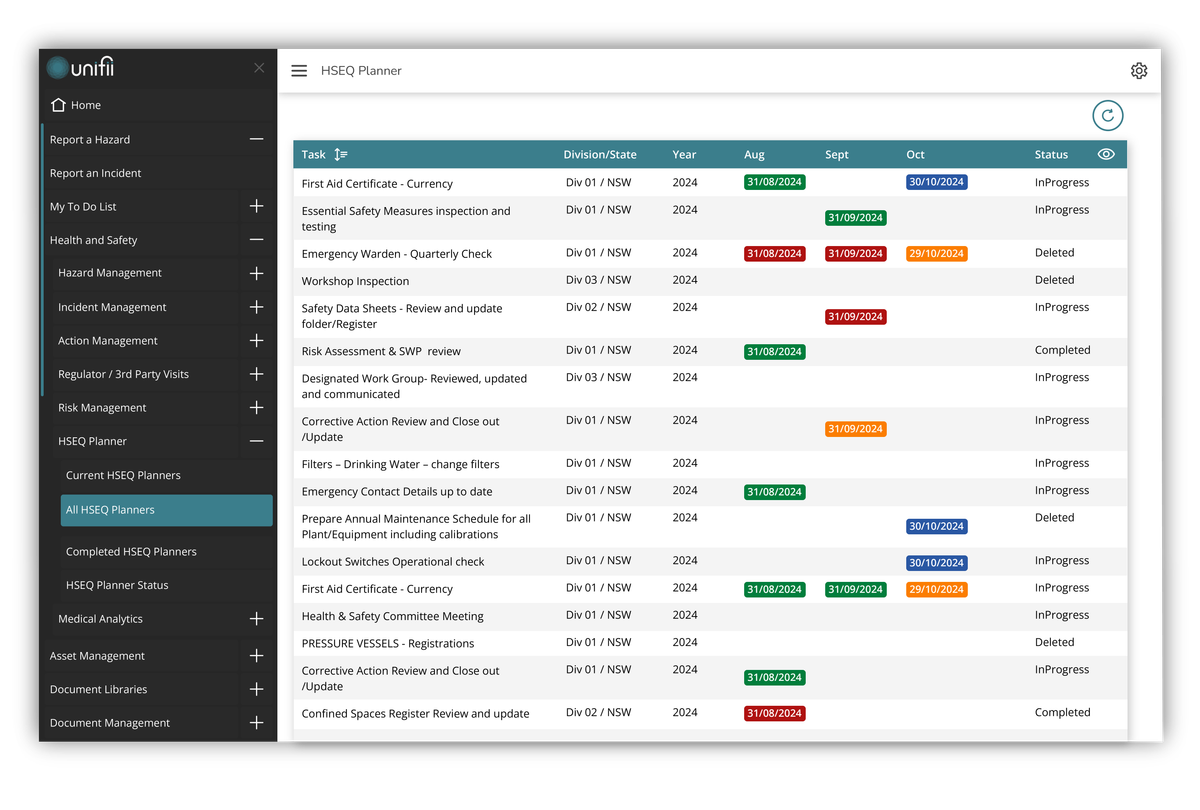
Task: Close the sidebar with the X icon
Action: [259, 67]
